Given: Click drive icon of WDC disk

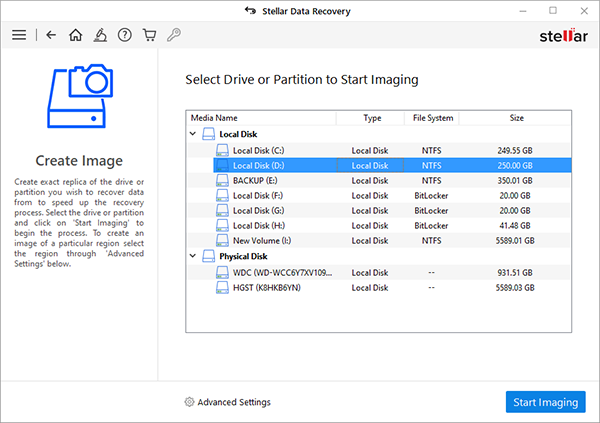Looking at the screenshot, I should click(x=222, y=273).
